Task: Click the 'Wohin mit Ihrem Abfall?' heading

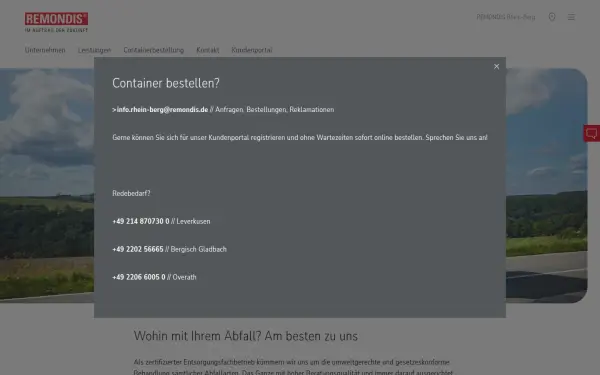Action: coord(246,336)
